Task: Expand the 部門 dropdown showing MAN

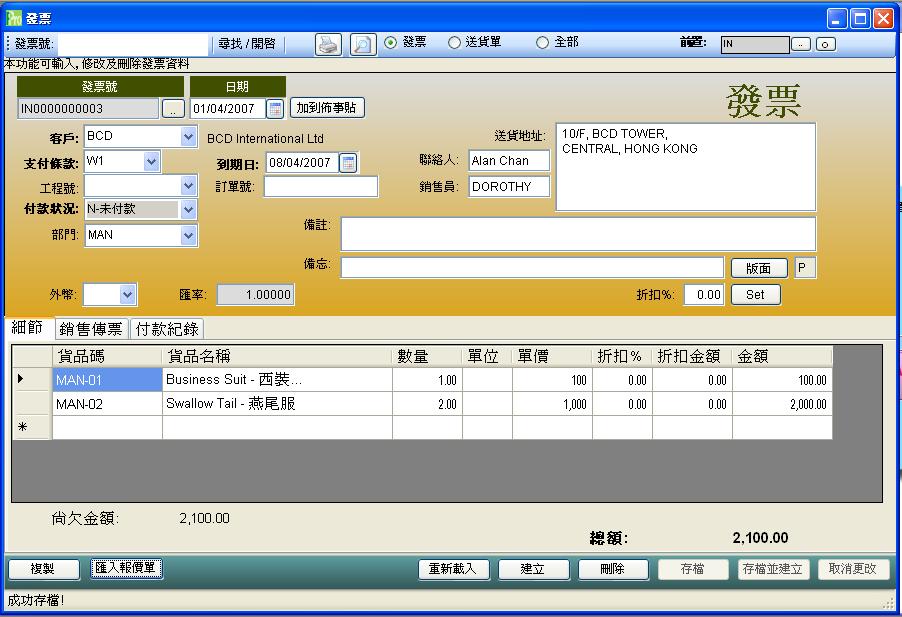Action: (x=188, y=236)
